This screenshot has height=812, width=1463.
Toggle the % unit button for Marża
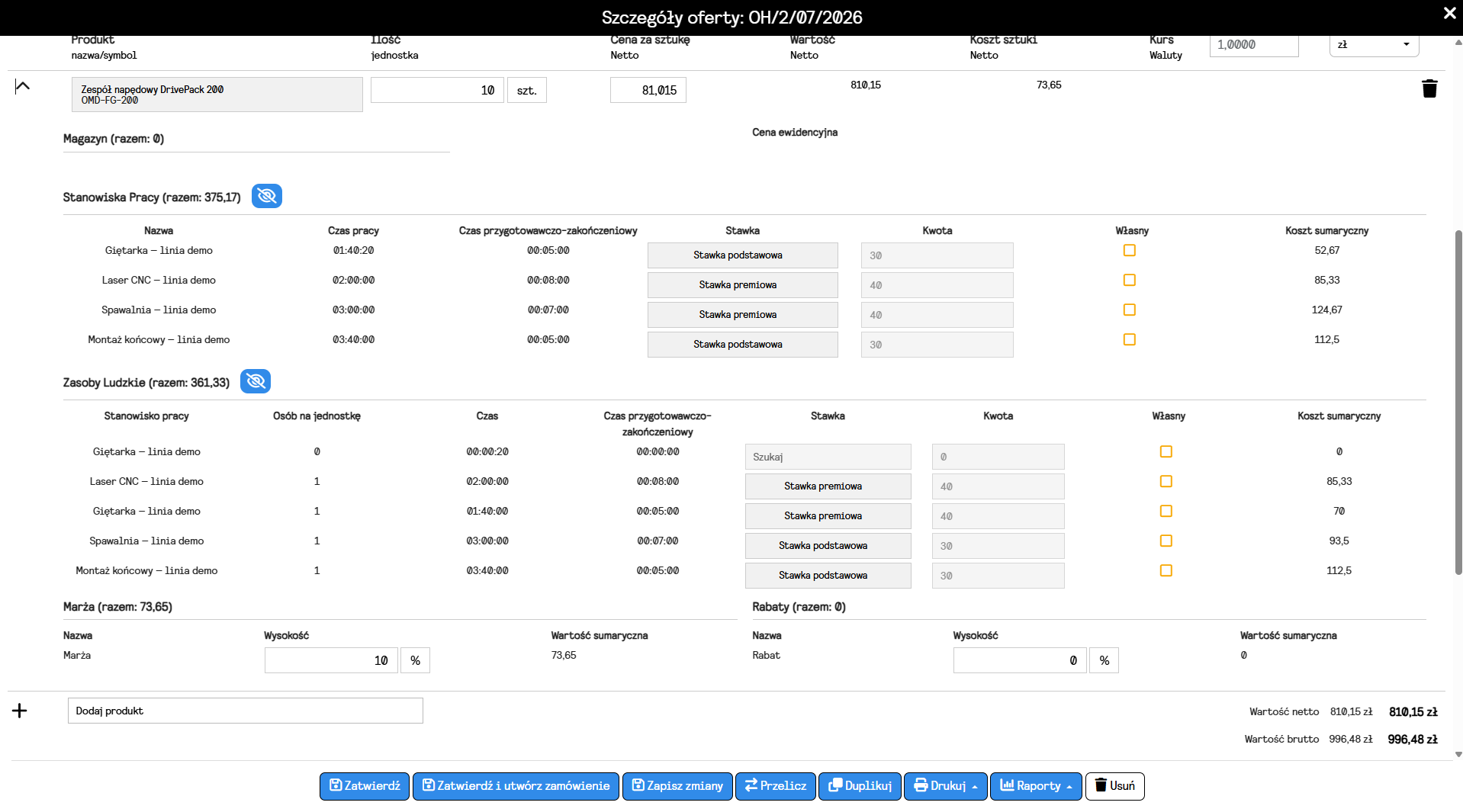coord(415,660)
